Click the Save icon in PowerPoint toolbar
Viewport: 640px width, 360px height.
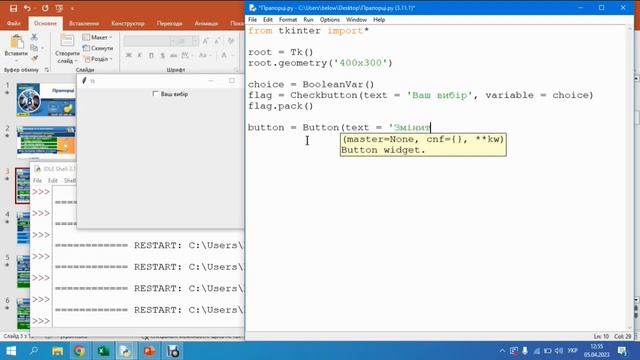click(x=13, y=8)
